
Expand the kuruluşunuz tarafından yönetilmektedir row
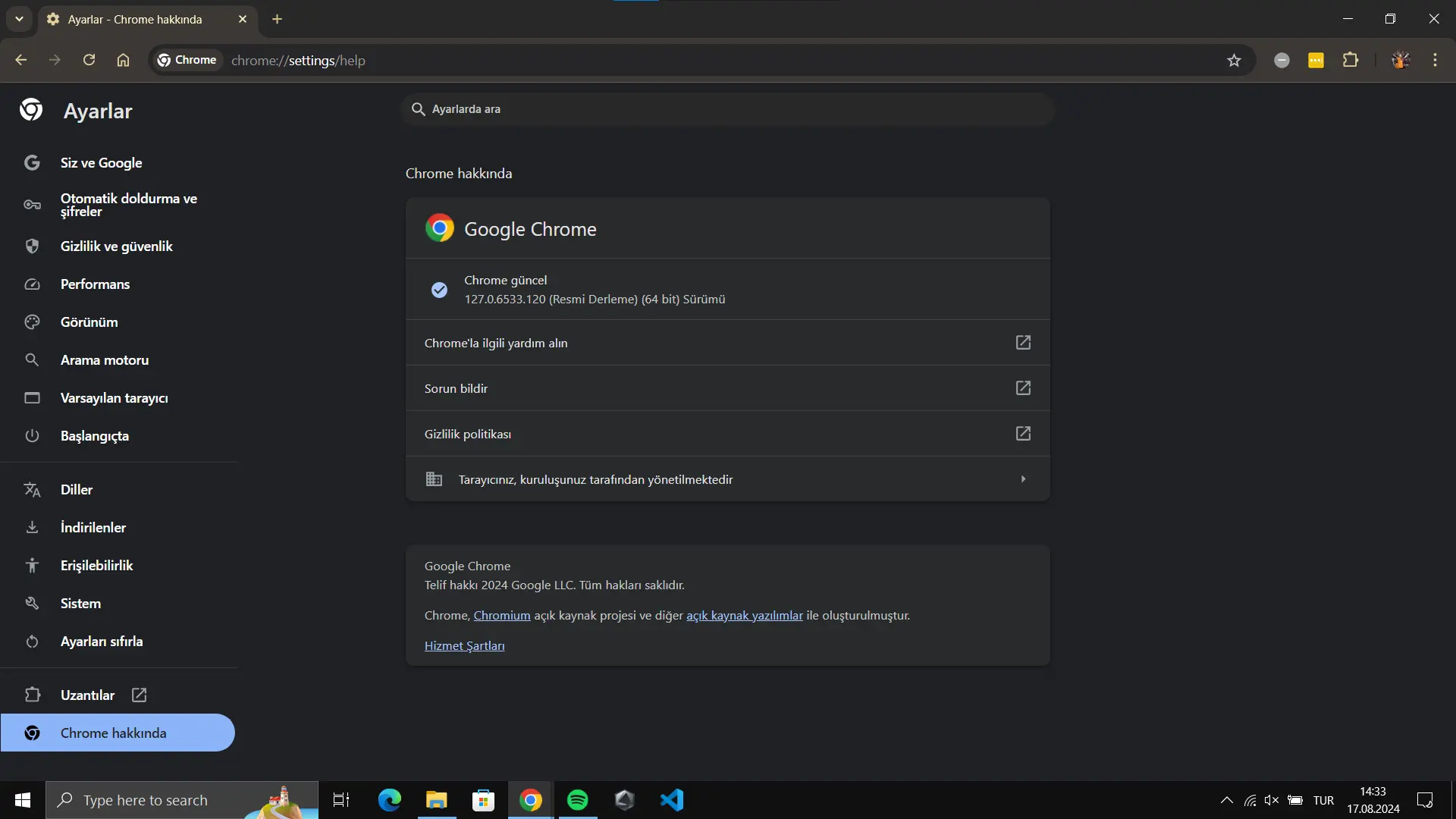click(x=728, y=479)
